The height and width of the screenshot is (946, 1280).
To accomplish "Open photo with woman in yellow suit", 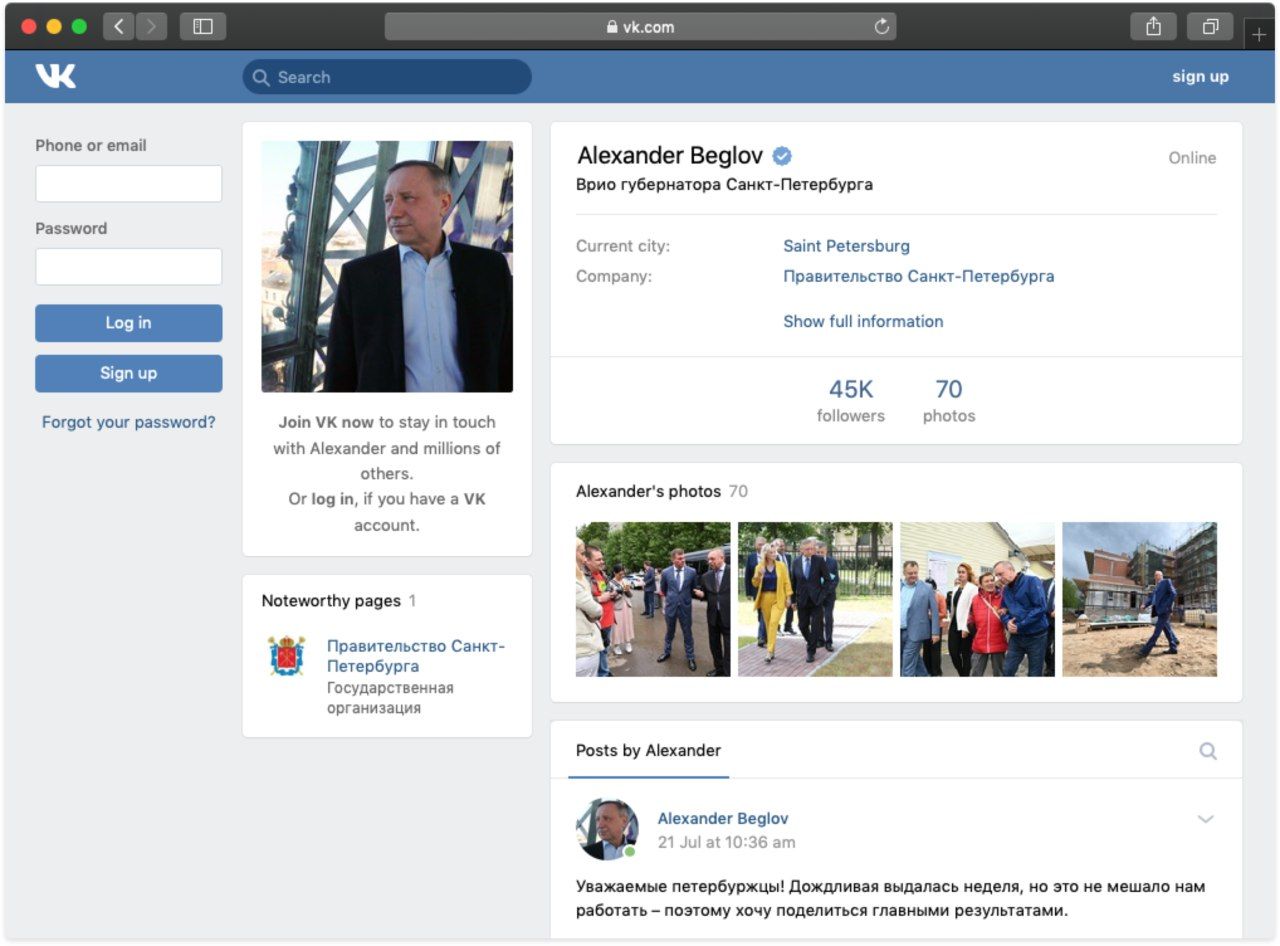I will (x=815, y=599).
